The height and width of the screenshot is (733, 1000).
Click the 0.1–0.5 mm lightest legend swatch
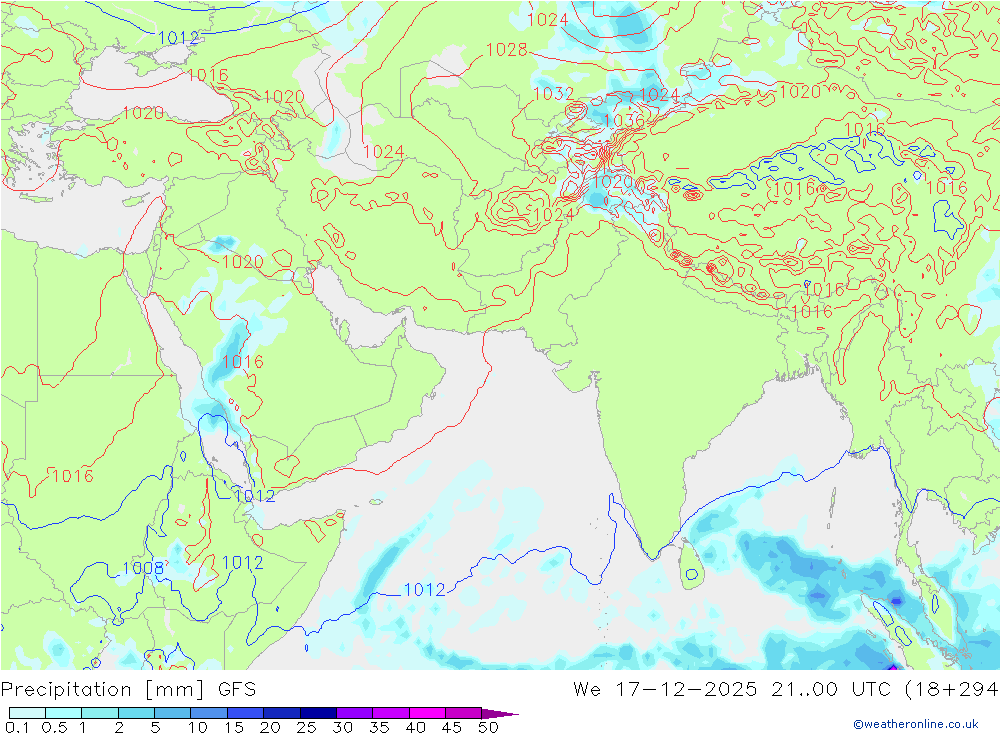coord(27,713)
